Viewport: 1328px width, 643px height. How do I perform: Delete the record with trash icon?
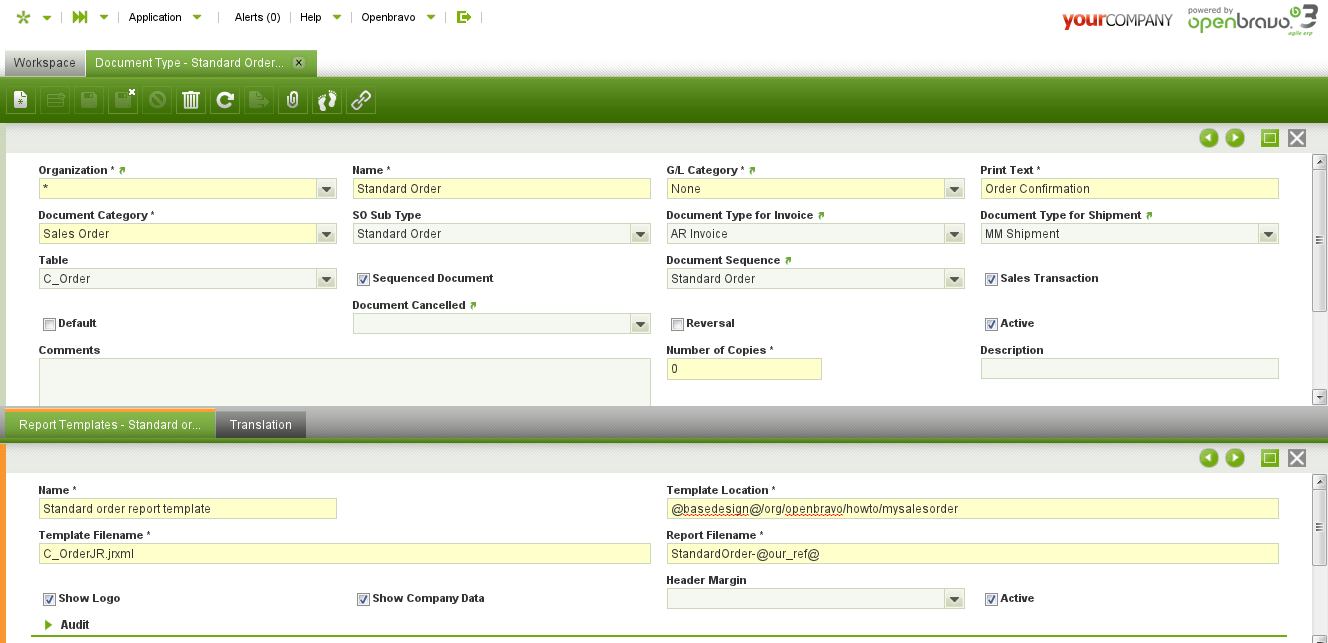click(191, 100)
